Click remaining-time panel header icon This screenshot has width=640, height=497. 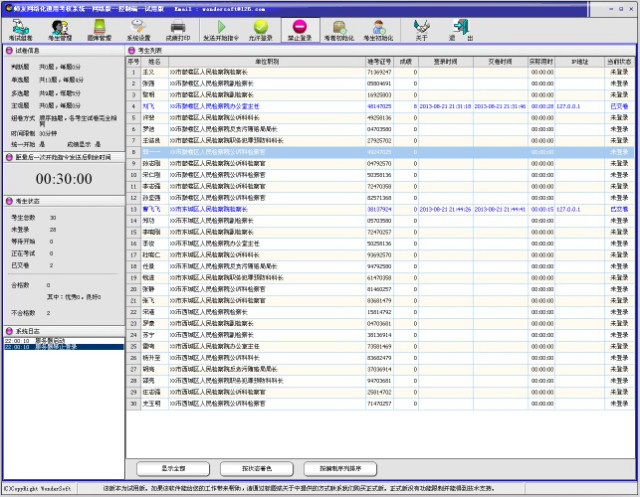click(x=9, y=157)
